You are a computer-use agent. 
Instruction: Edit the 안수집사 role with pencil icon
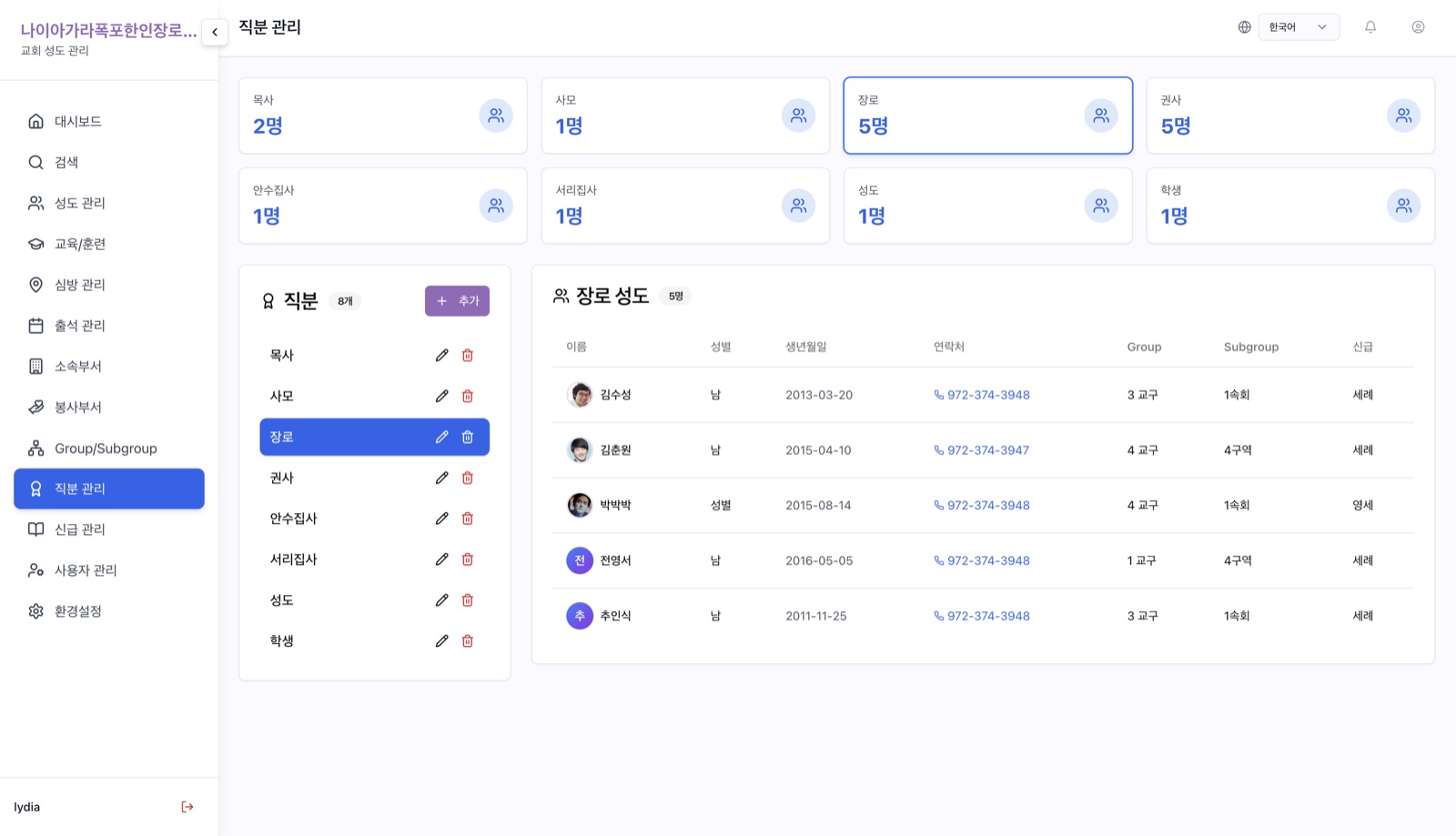441,519
